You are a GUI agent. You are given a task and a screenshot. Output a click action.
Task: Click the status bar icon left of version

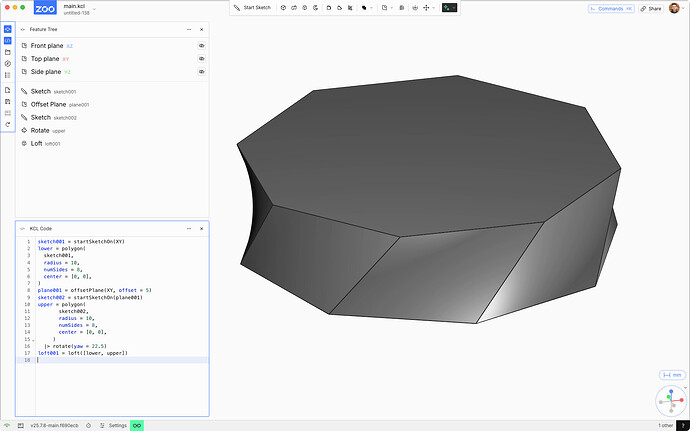20,426
